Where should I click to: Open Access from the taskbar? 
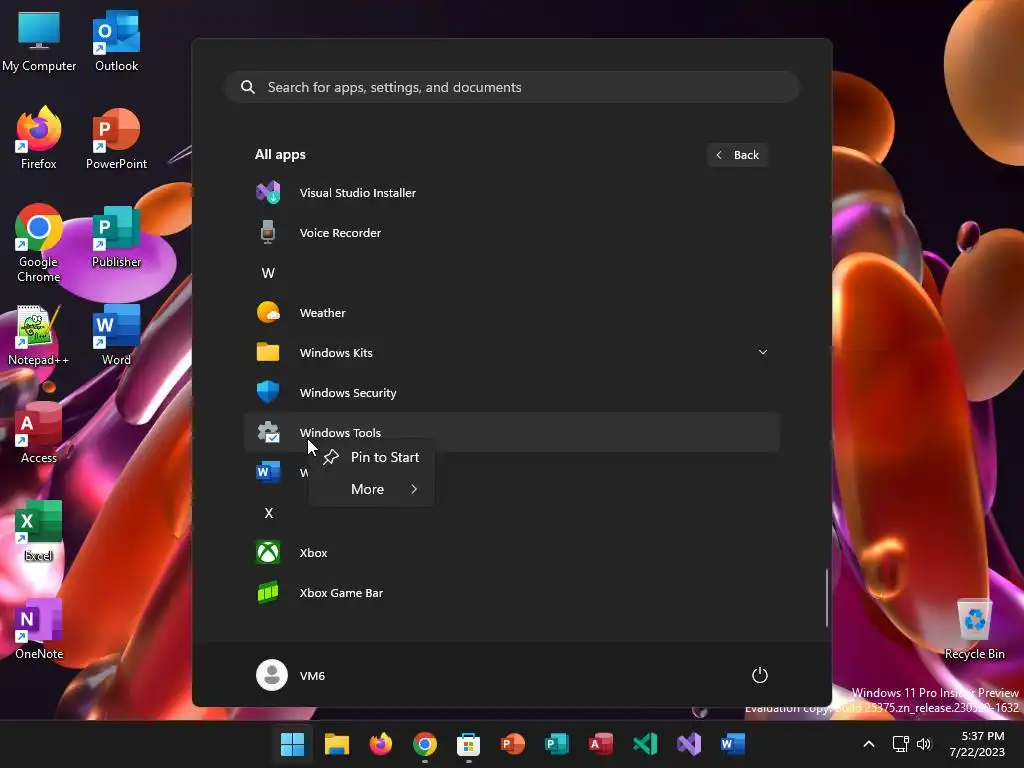tap(601, 744)
